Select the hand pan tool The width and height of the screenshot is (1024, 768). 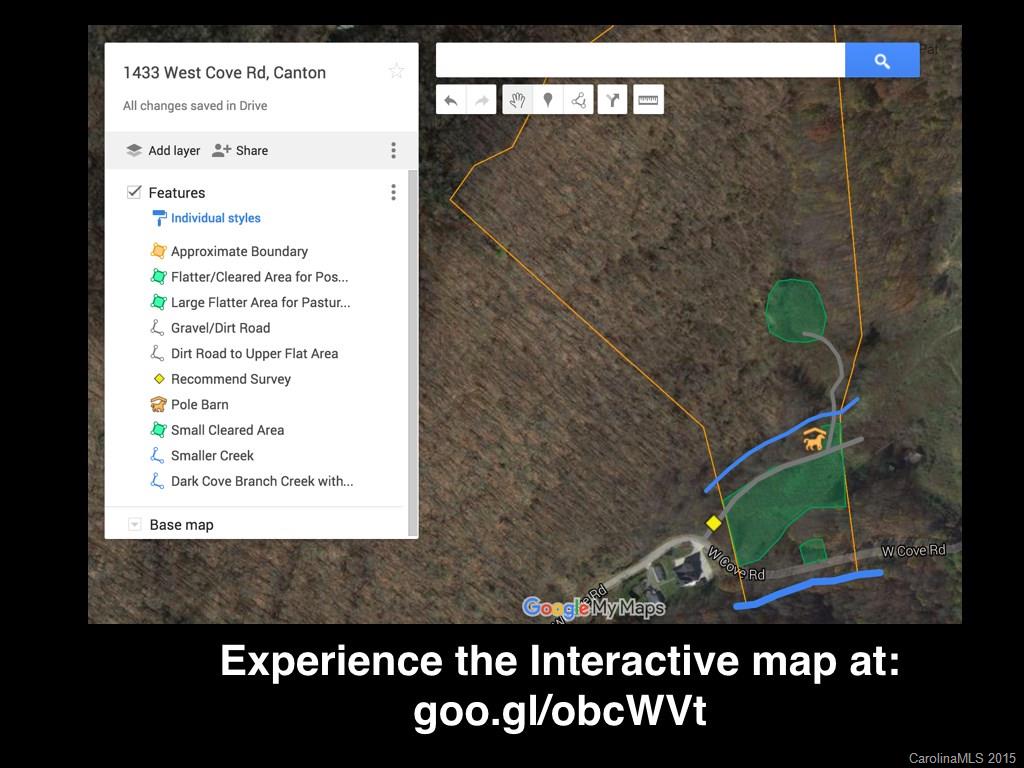click(x=517, y=100)
